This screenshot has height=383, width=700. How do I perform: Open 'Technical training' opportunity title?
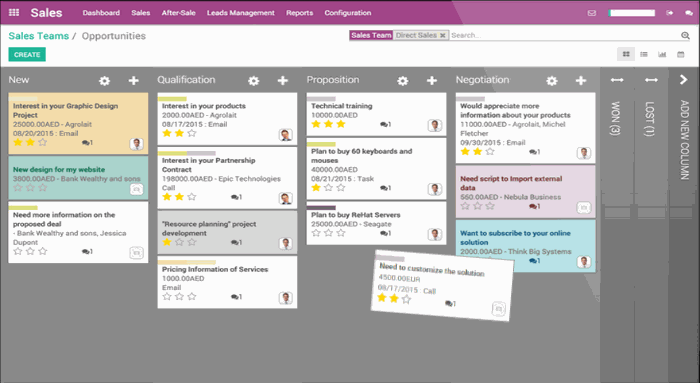pos(342,106)
